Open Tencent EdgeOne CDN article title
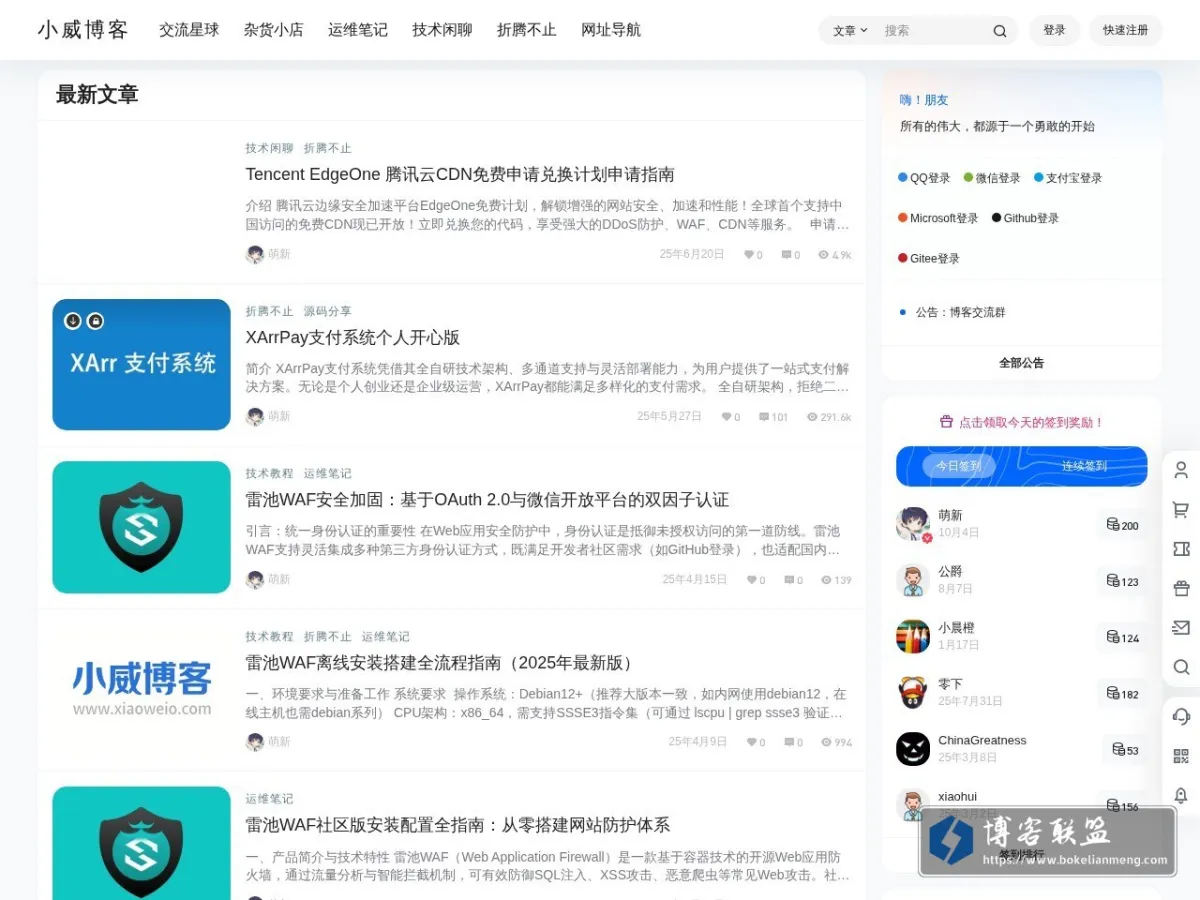The image size is (1200, 900). point(460,174)
